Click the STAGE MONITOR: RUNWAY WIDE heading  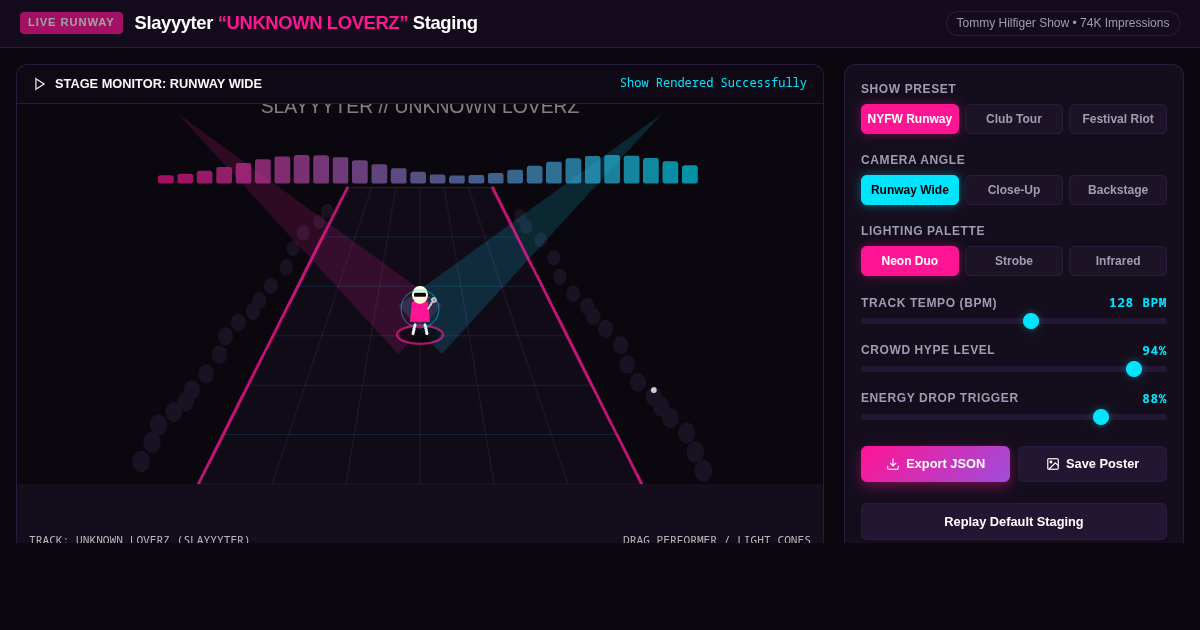[x=158, y=84]
